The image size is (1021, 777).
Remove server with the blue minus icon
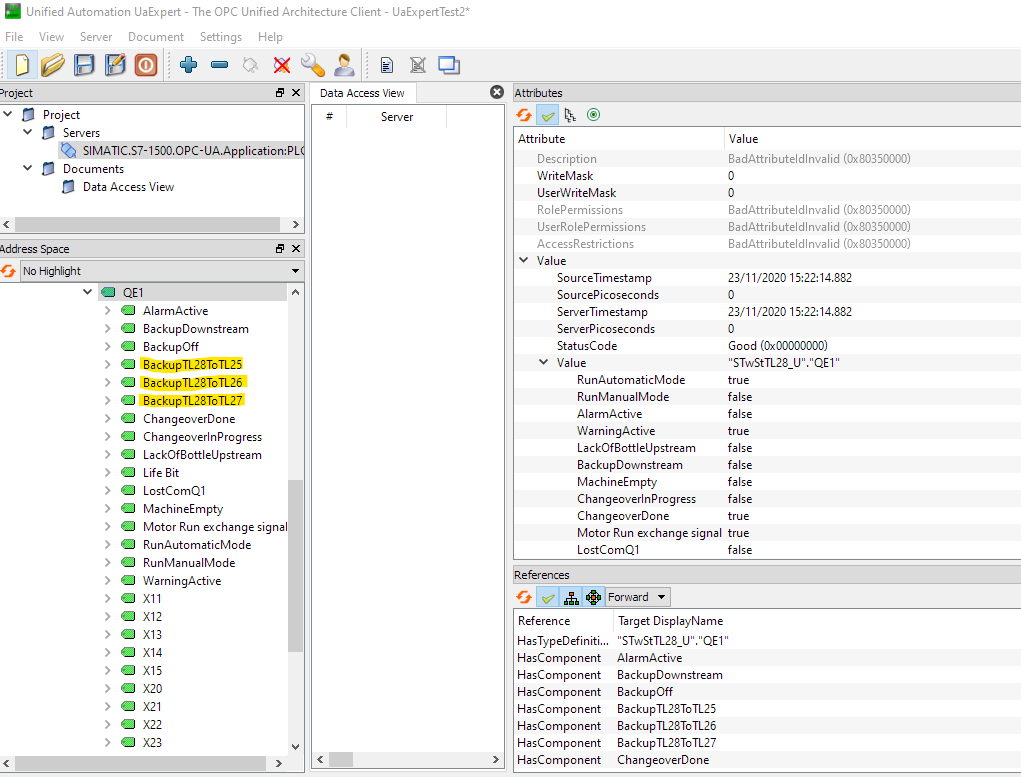coord(219,64)
